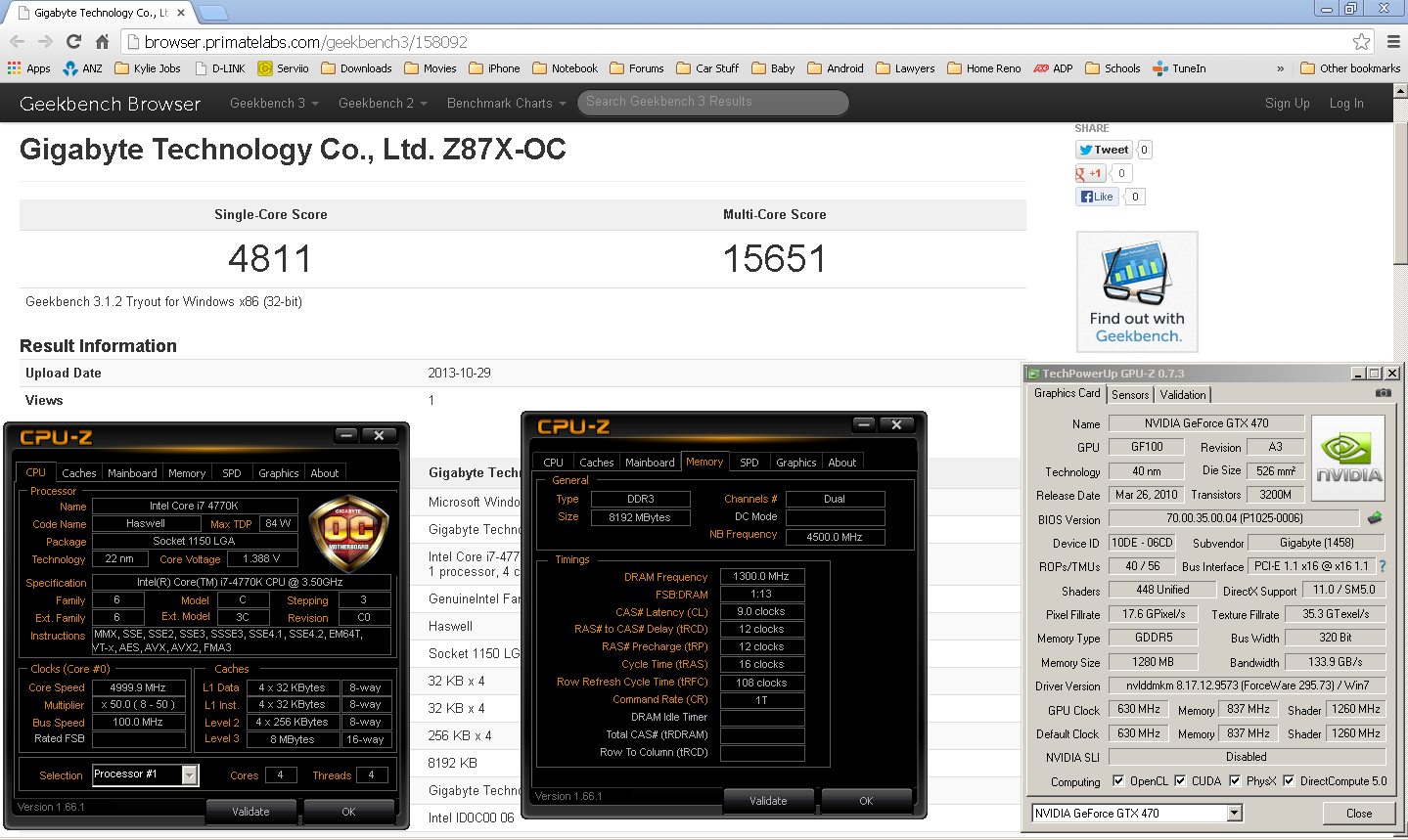The width and height of the screenshot is (1408, 840).
Task: Switch to the Validation tab in GPU-Z
Action: point(1183,395)
